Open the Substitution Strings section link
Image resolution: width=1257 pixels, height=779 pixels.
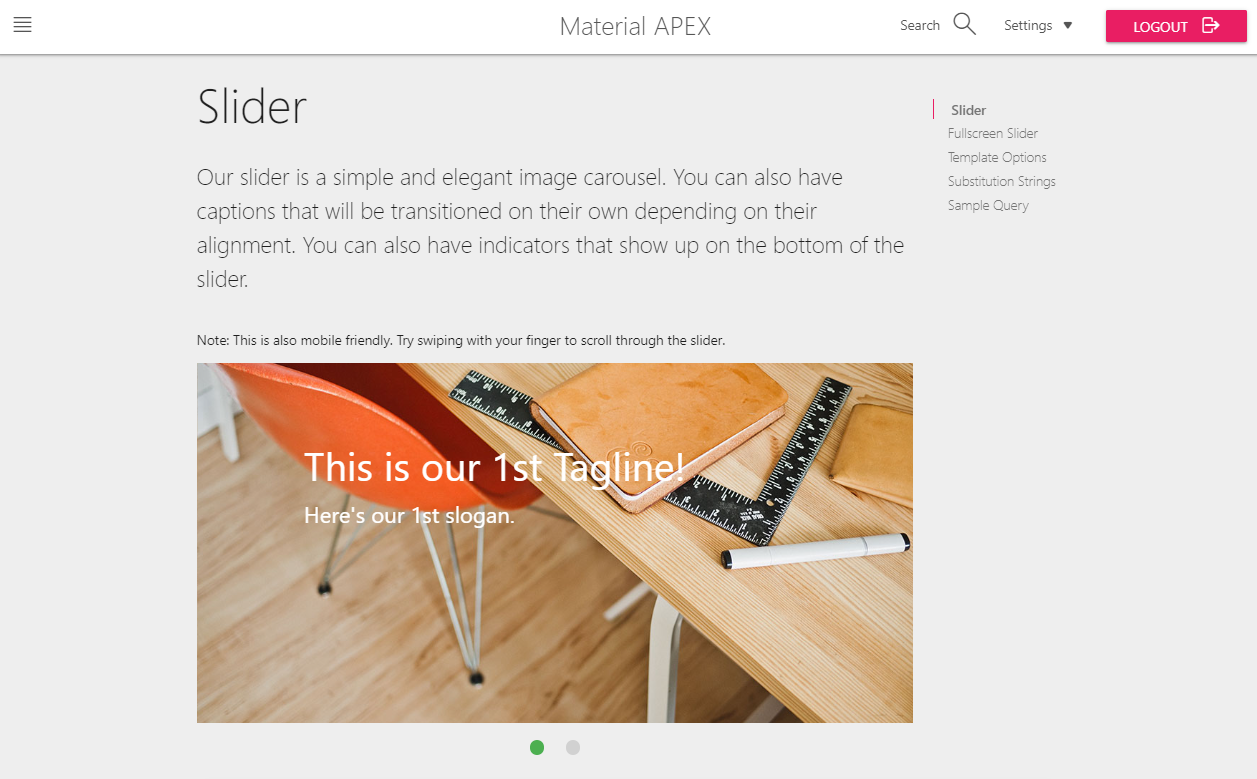click(1002, 181)
